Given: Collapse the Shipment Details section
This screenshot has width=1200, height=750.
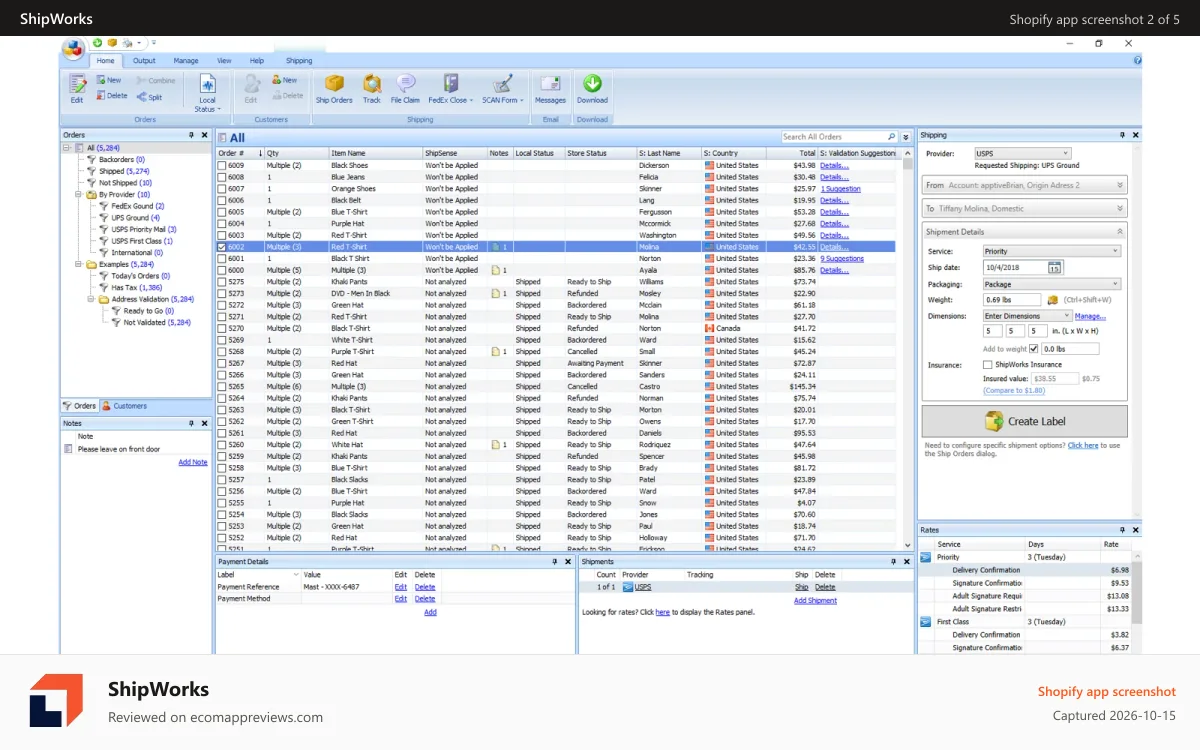Looking at the screenshot, I should pyautogui.click(x=1120, y=232).
